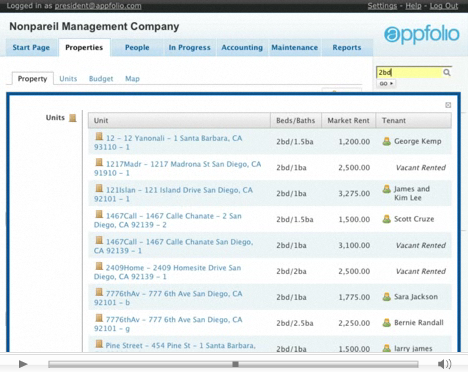The width and height of the screenshot is (468, 372).
Task: Open the 2409 Homesite Drive unit link
Action: coord(167,272)
